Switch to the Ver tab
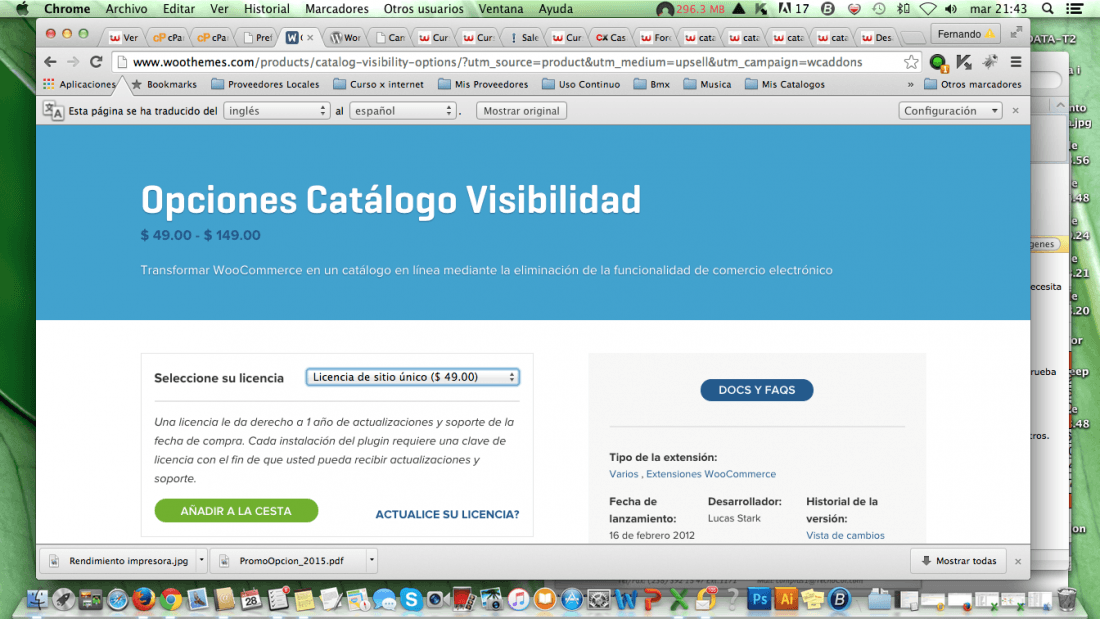1100x619 pixels. click(124, 37)
